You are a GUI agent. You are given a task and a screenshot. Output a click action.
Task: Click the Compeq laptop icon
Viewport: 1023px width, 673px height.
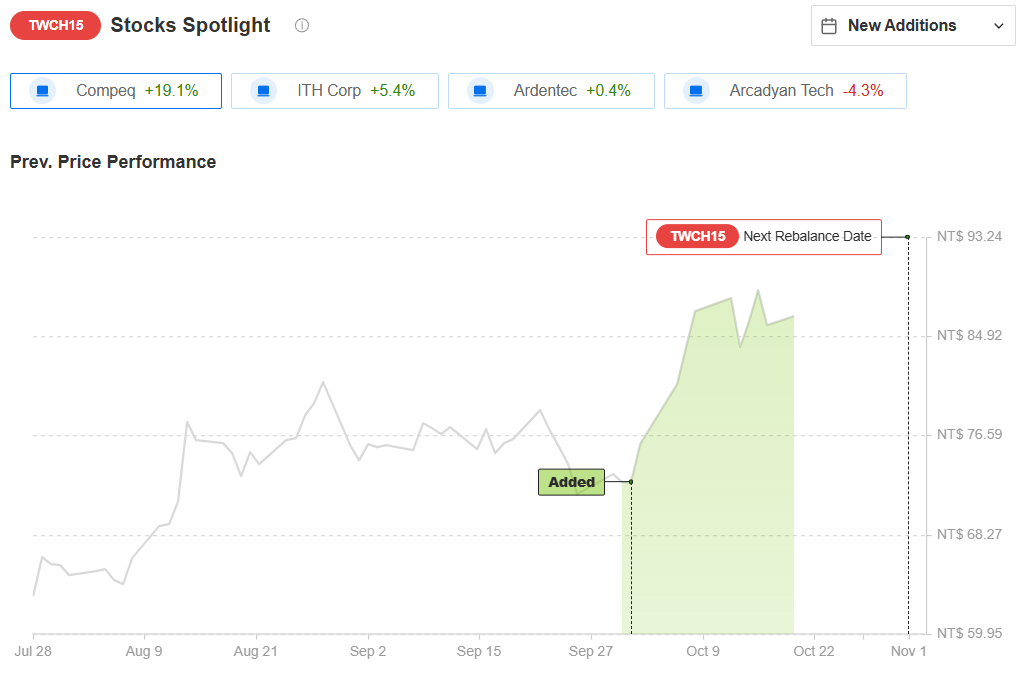point(42,91)
